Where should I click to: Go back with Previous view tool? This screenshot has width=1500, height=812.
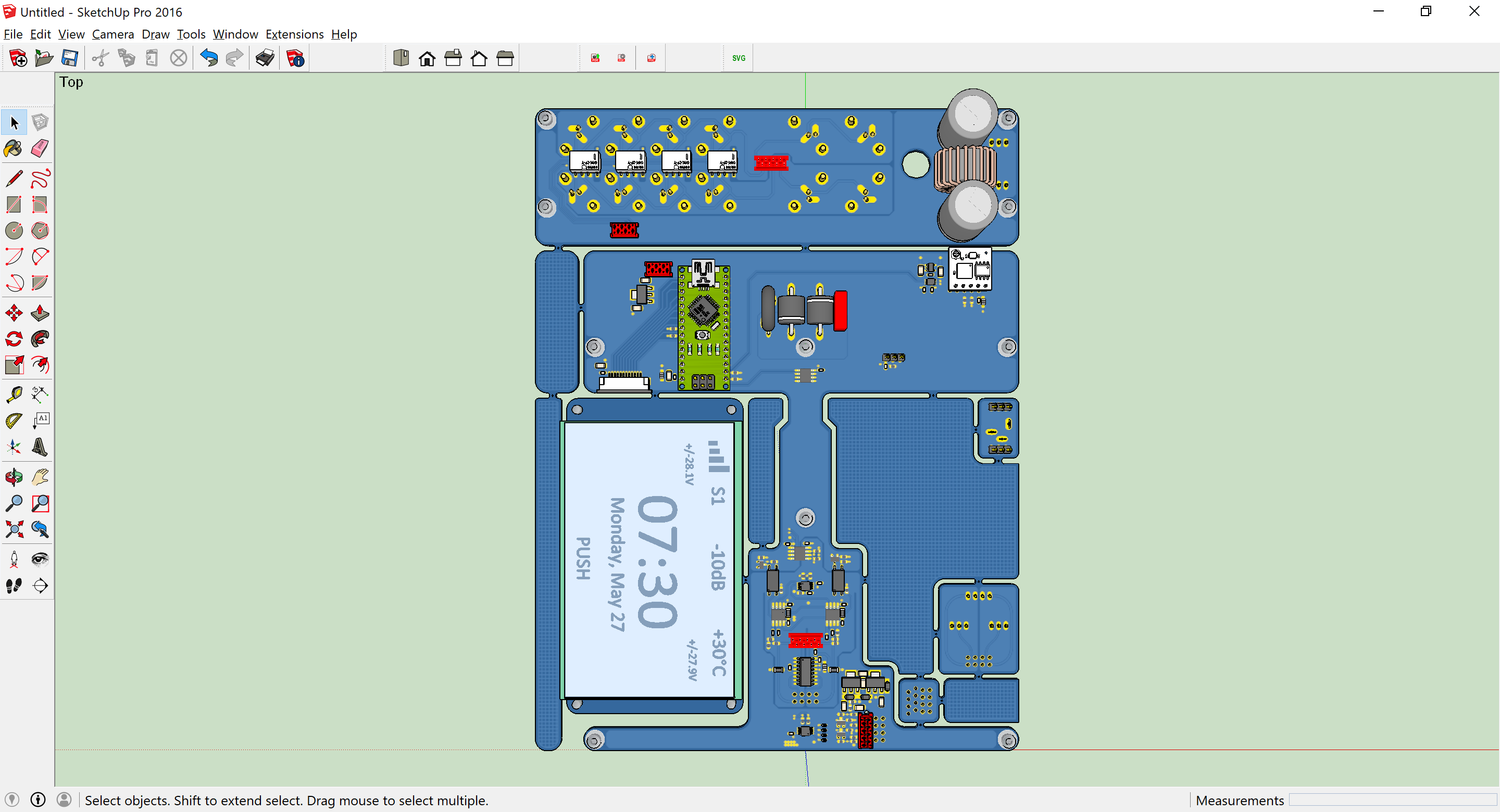pos(40,529)
